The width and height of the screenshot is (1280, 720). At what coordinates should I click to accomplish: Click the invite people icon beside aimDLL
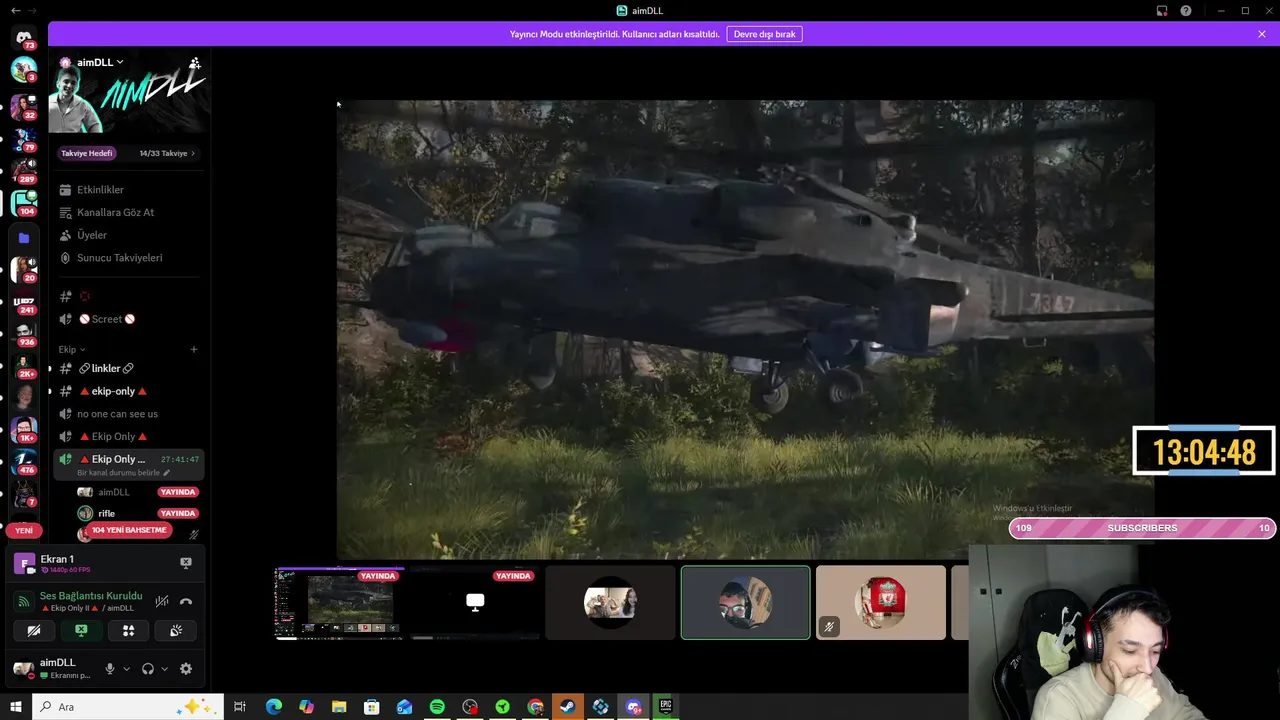(x=195, y=62)
